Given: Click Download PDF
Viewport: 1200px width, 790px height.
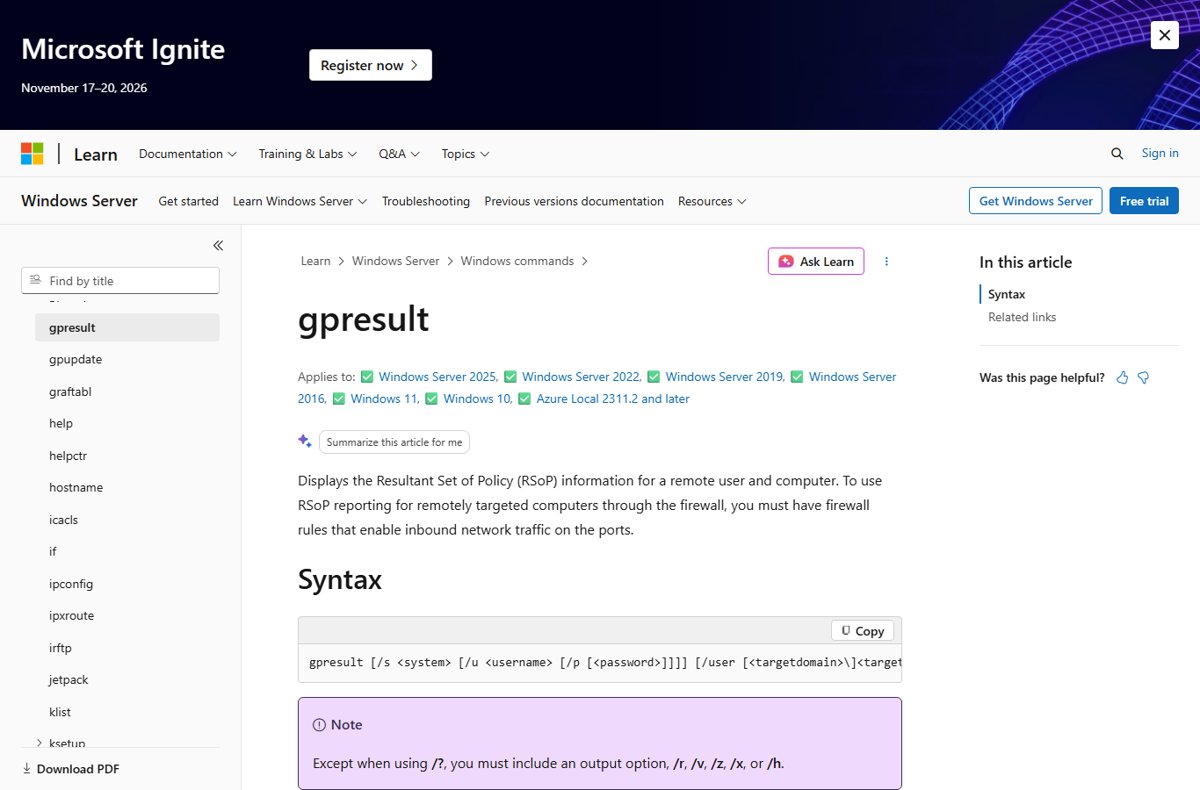Looking at the screenshot, I should [x=71, y=769].
